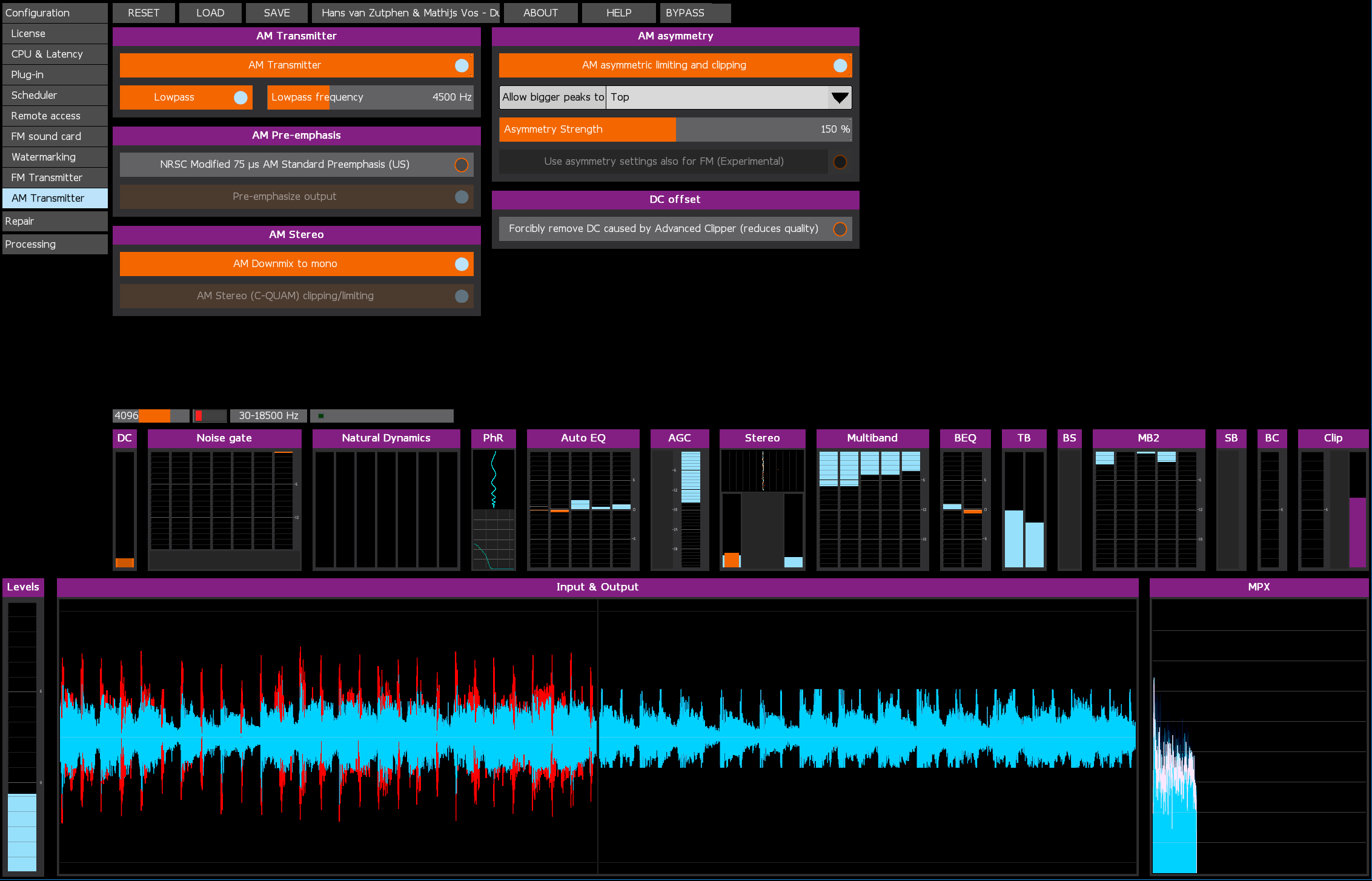1372x881 pixels.
Task: Toggle AM Stereo C-QUAM clipping/limiting
Action: 296,296
